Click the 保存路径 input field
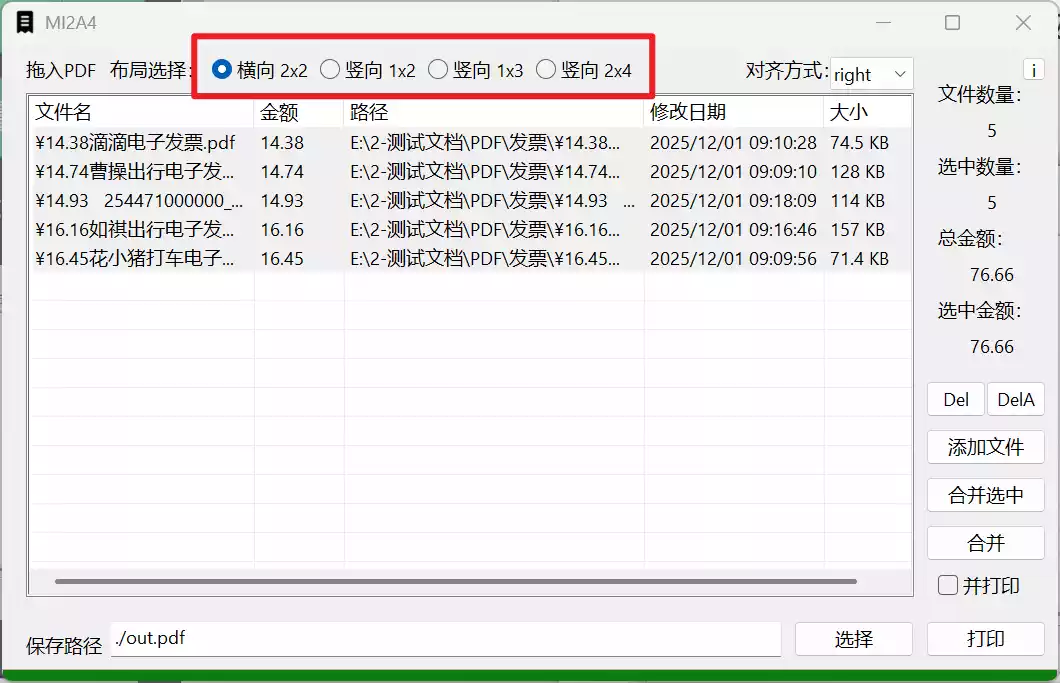This screenshot has height=683, width=1060. 445,639
